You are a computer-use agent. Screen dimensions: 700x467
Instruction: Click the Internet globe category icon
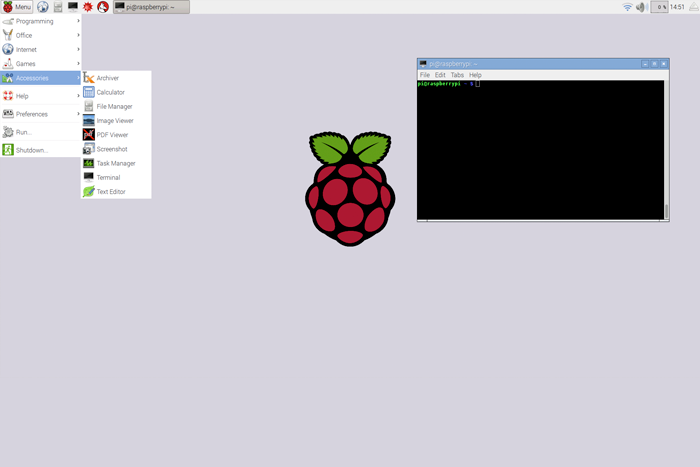pos(8,49)
